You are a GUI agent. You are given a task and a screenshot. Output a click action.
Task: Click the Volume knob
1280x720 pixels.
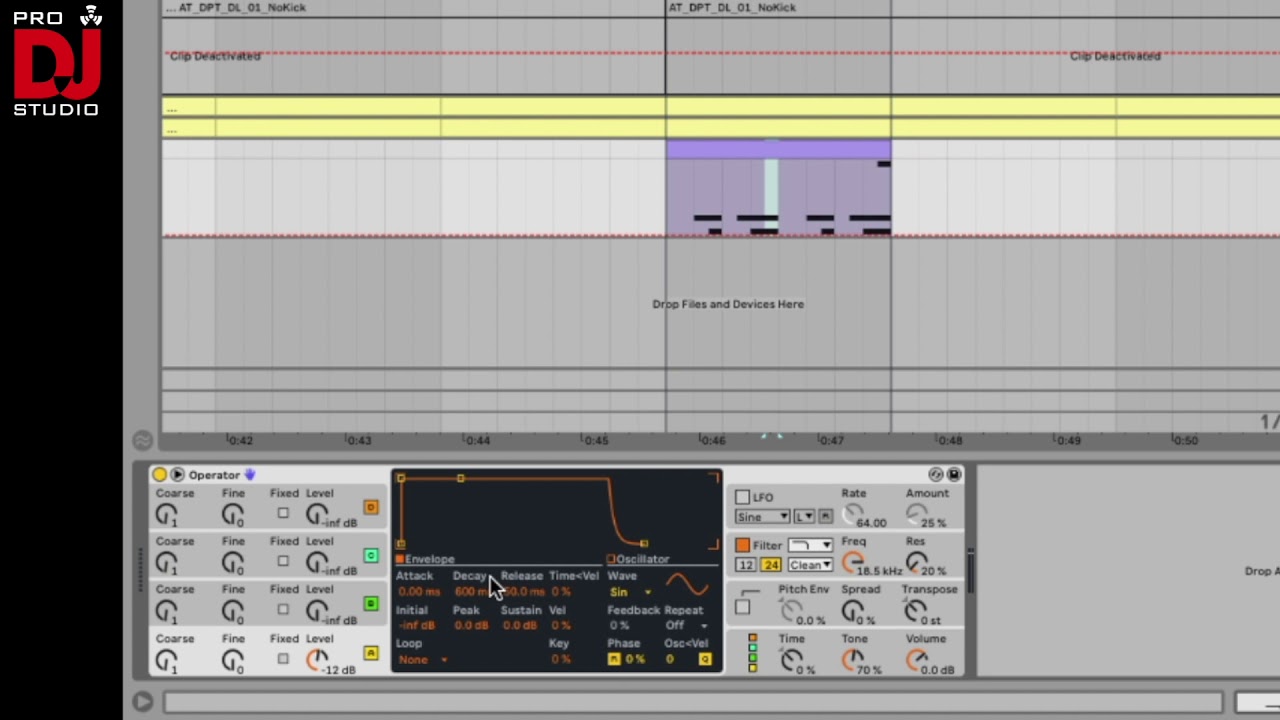coord(917,660)
